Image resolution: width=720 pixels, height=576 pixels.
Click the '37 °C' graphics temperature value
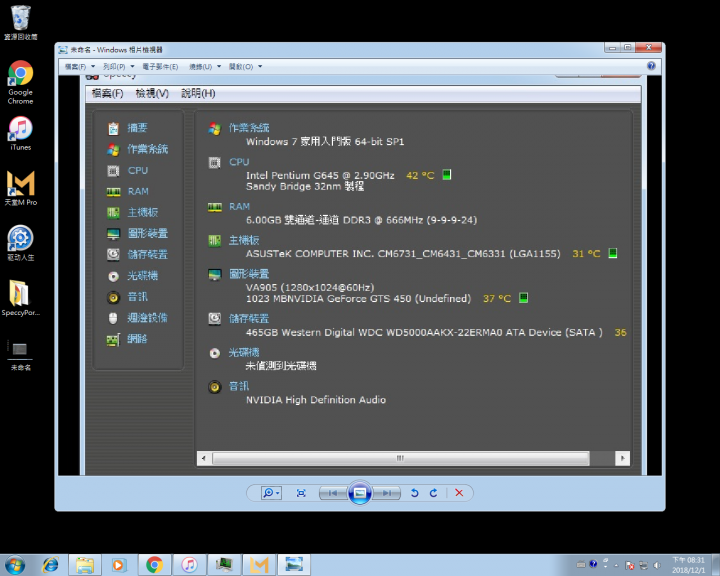[497, 299]
